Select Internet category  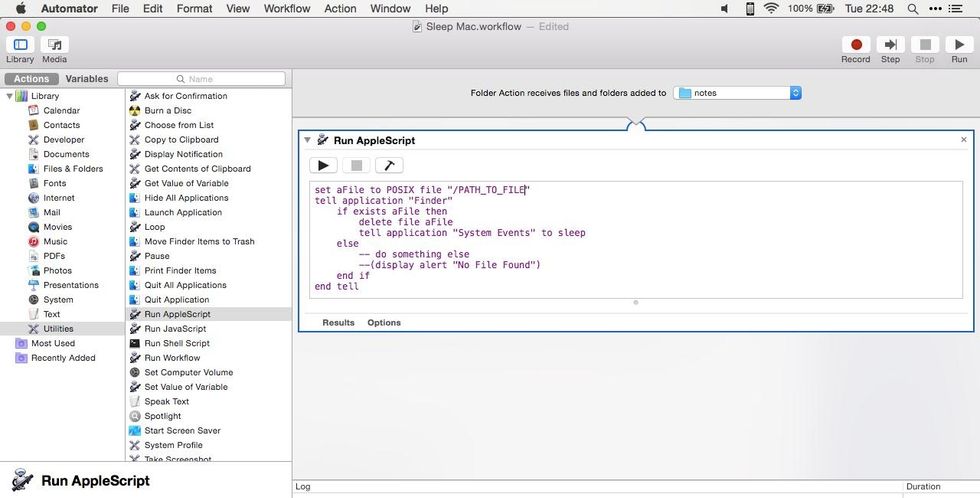[x=59, y=198]
